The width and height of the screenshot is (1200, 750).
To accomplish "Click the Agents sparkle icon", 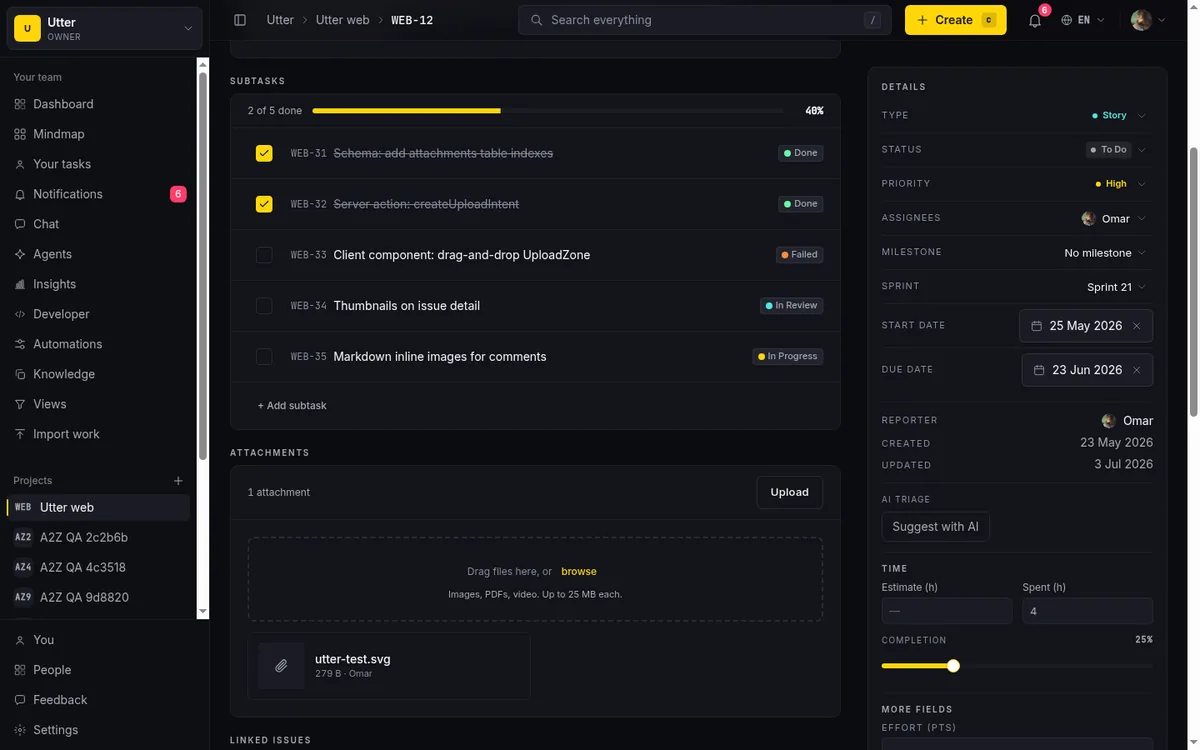I will point(20,254).
